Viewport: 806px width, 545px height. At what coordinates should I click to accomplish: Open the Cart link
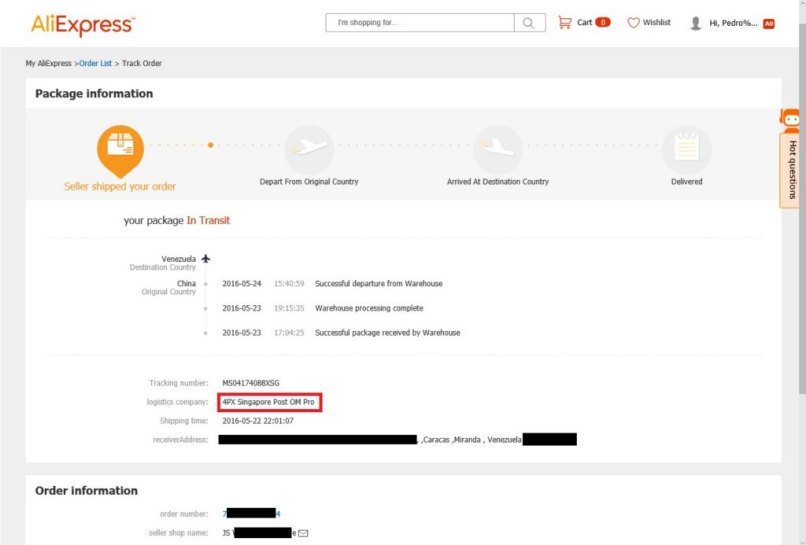(584, 23)
